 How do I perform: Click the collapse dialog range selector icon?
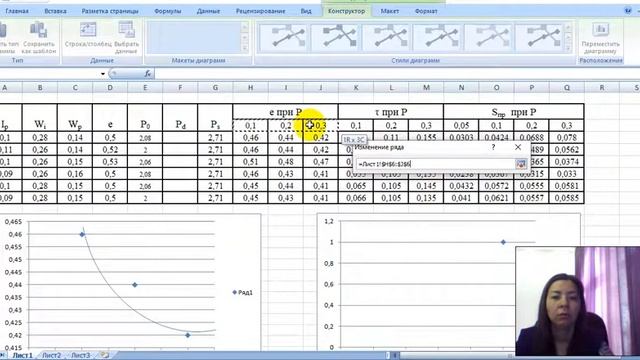(x=521, y=164)
